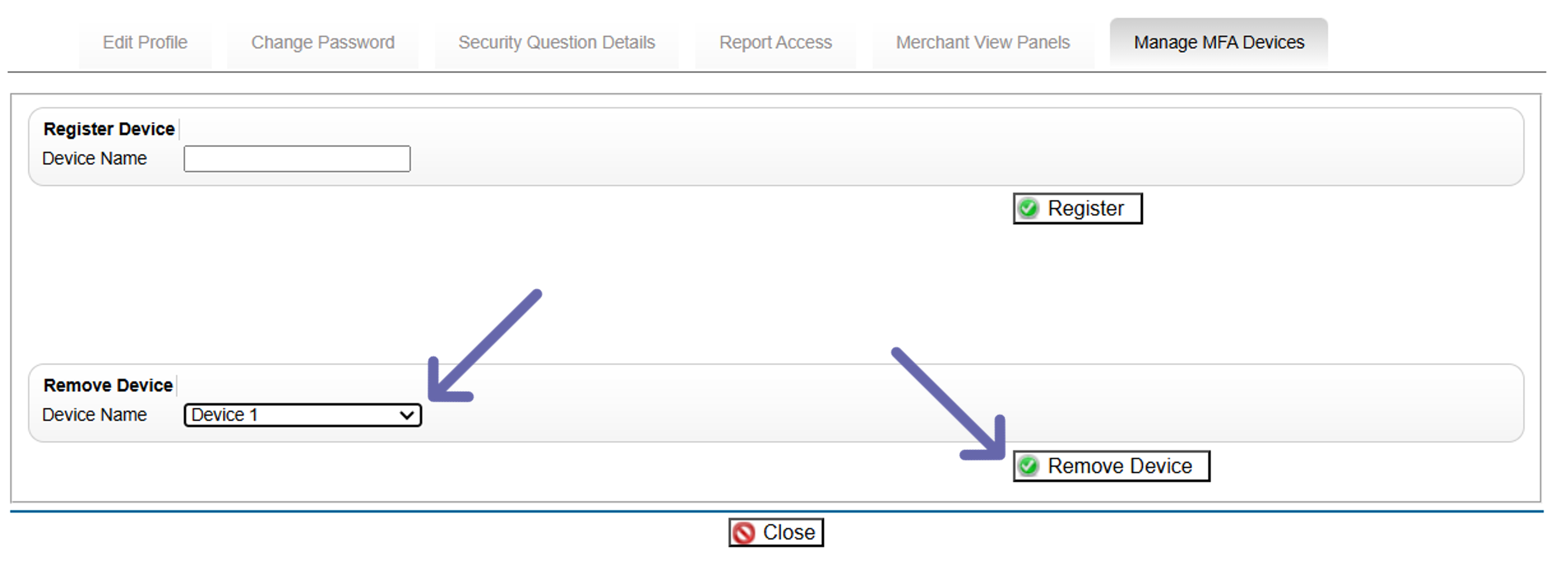This screenshot has width=1568, height=567.
Task: Open the Device 1 dropdown list
Action: (x=302, y=415)
